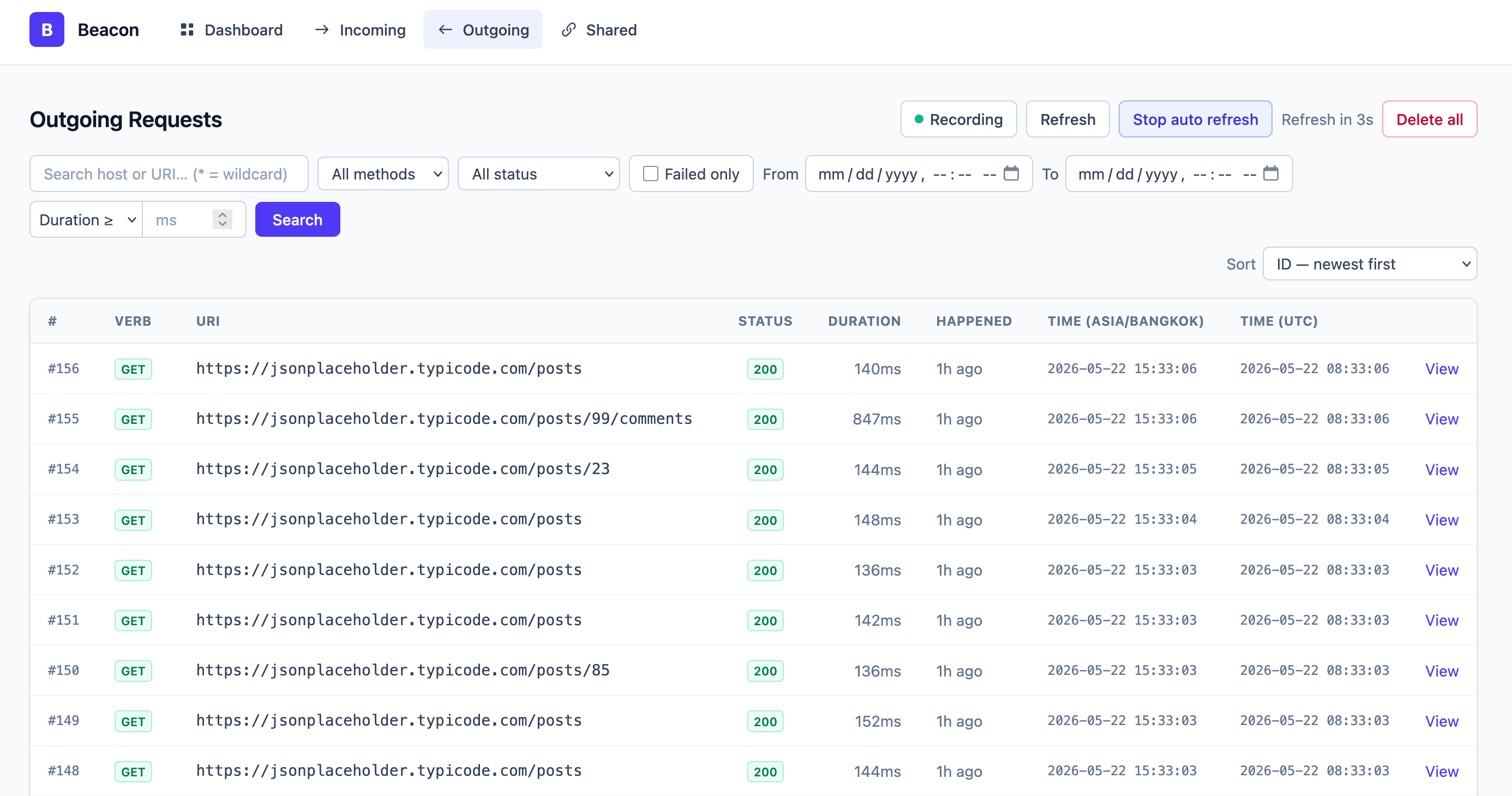Click the ms field stepper arrows
Image resolution: width=1512 pixels, height=796 pixels.
tap(222, 219)
